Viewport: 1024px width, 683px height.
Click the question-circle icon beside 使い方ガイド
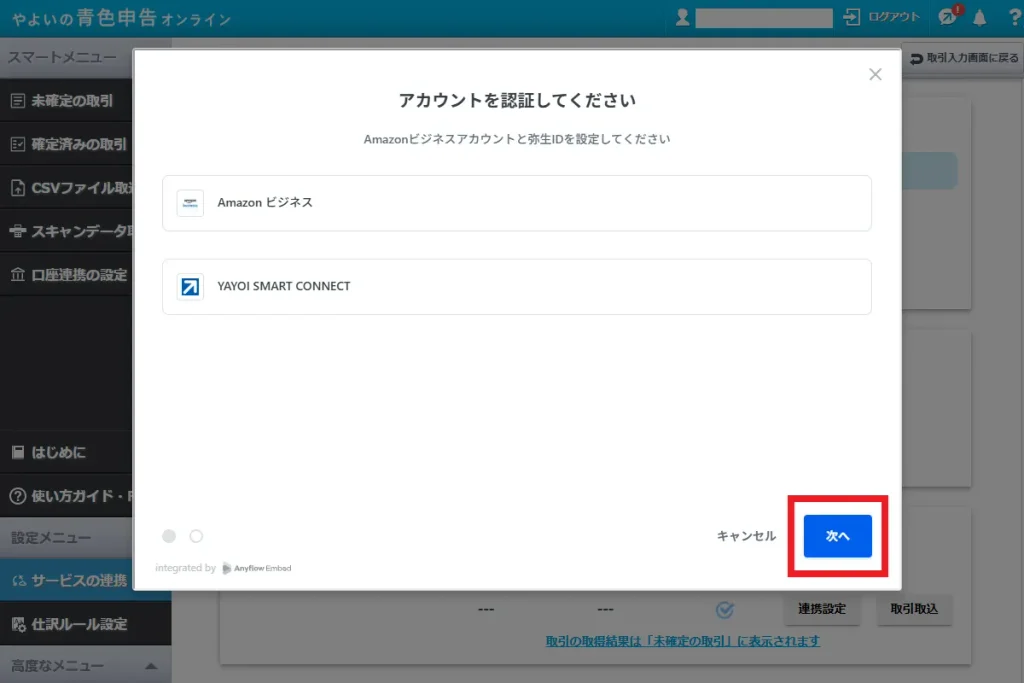point(18,496)
